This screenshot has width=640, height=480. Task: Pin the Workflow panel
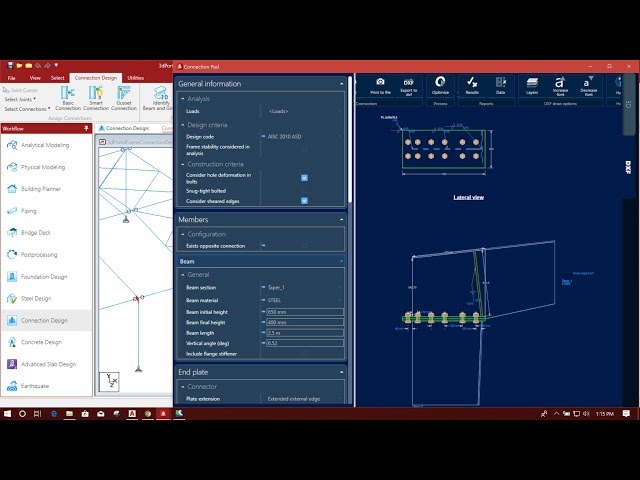86,129
